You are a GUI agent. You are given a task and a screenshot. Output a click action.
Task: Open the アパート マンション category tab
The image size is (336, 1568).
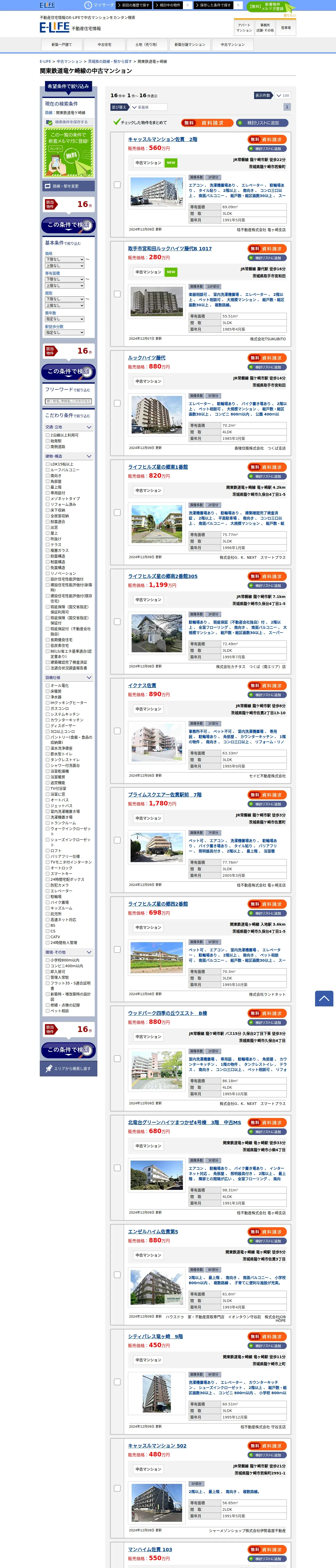[x=244, y=27]
